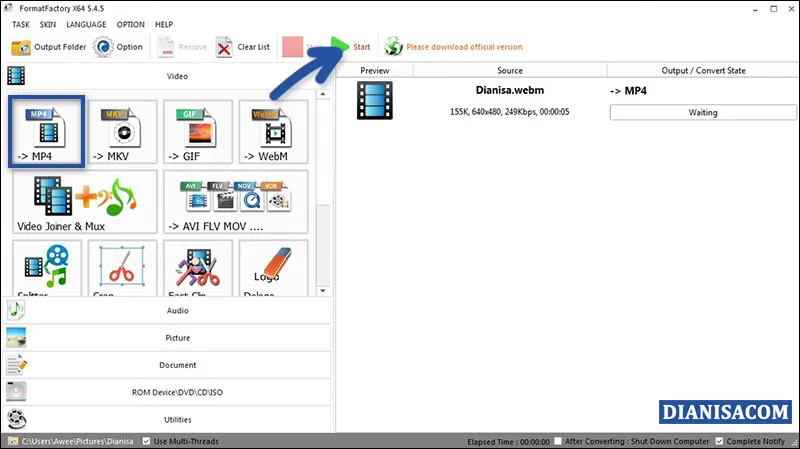Open the HELP menu
This screenshot has height=449, width=800.
tap(164, 24)
